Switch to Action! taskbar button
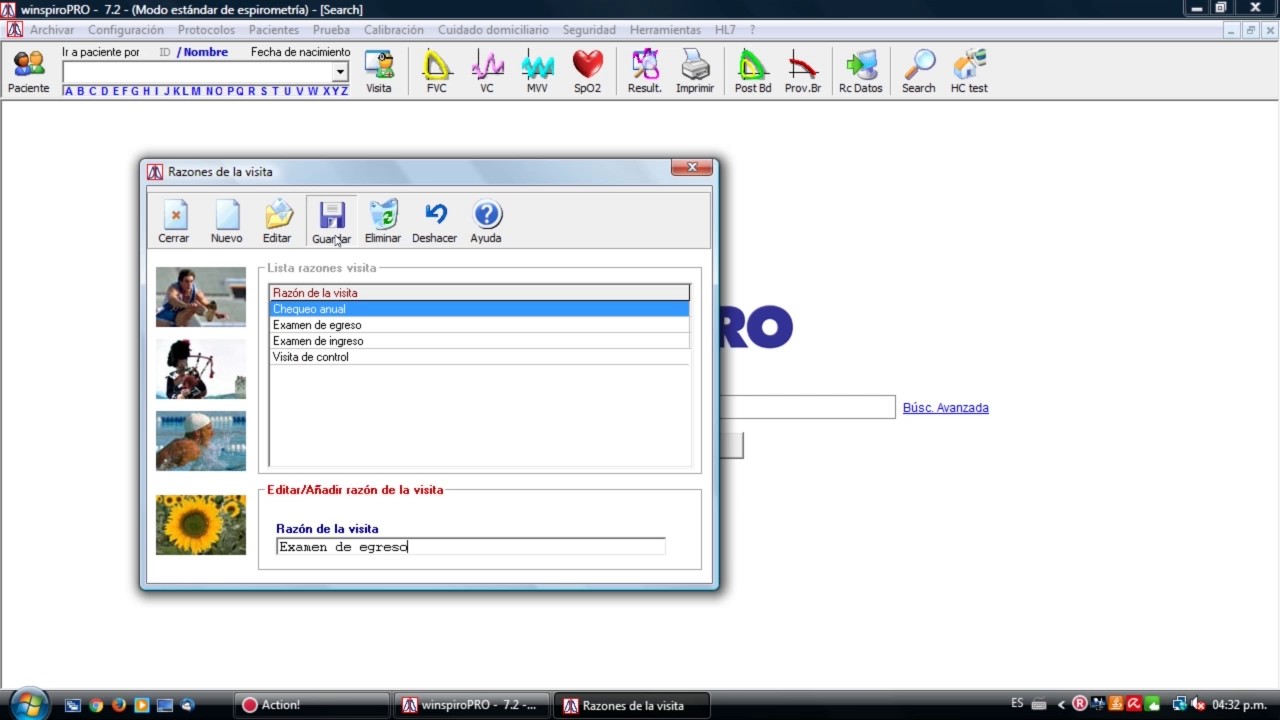This screenshot has height=720, width=1280. (311, 705)
